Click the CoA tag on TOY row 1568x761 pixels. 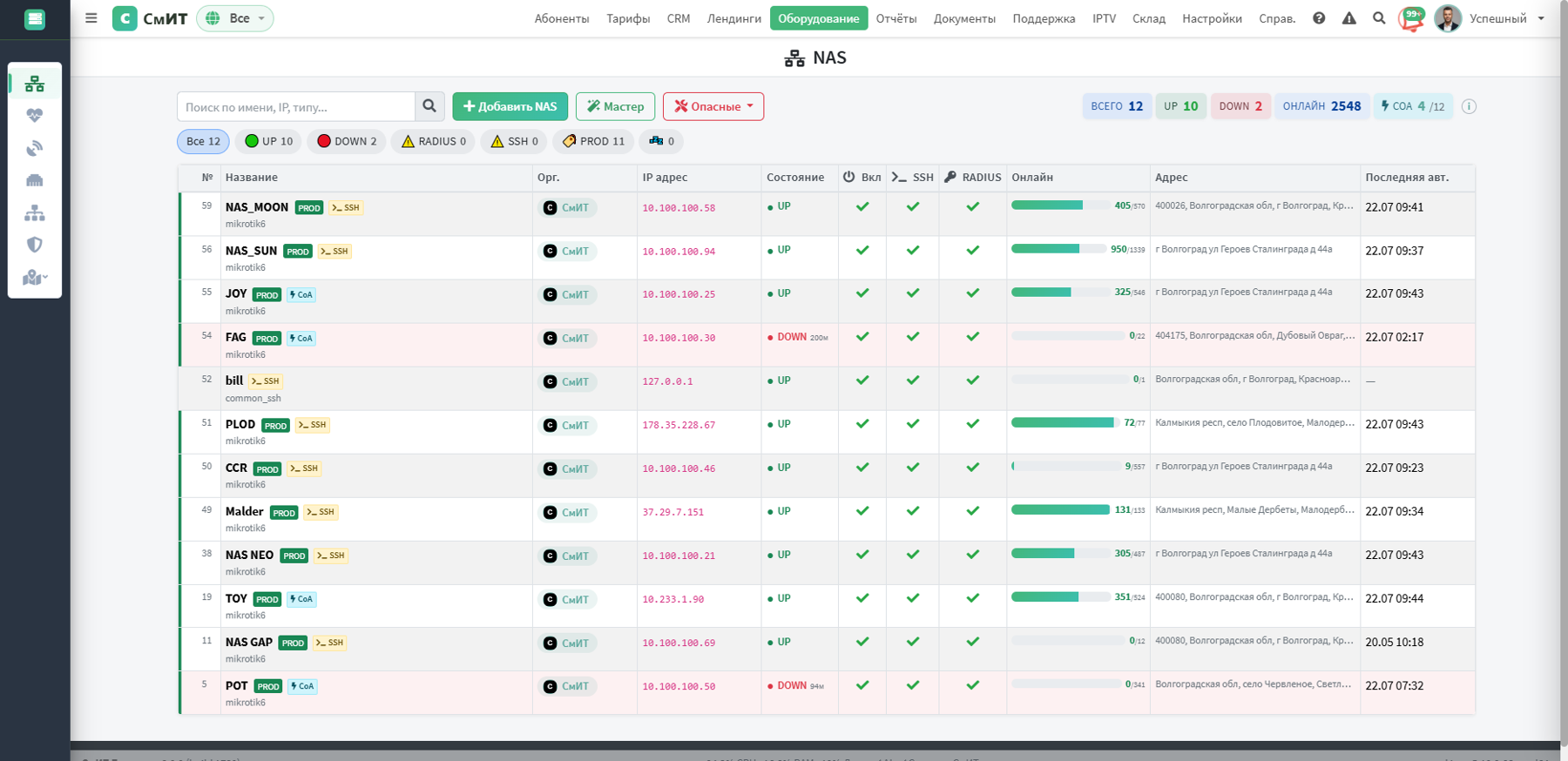[301, 599]
